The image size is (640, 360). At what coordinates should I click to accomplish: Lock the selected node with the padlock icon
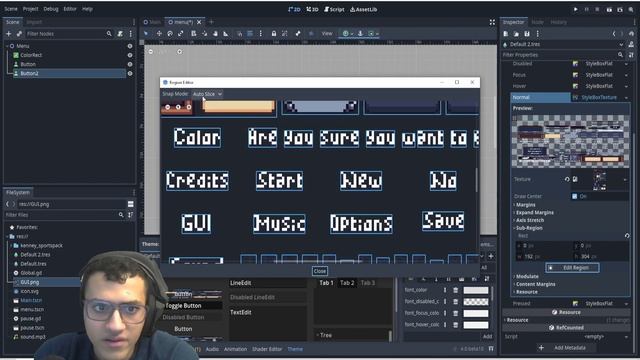(x=274, y=33)
